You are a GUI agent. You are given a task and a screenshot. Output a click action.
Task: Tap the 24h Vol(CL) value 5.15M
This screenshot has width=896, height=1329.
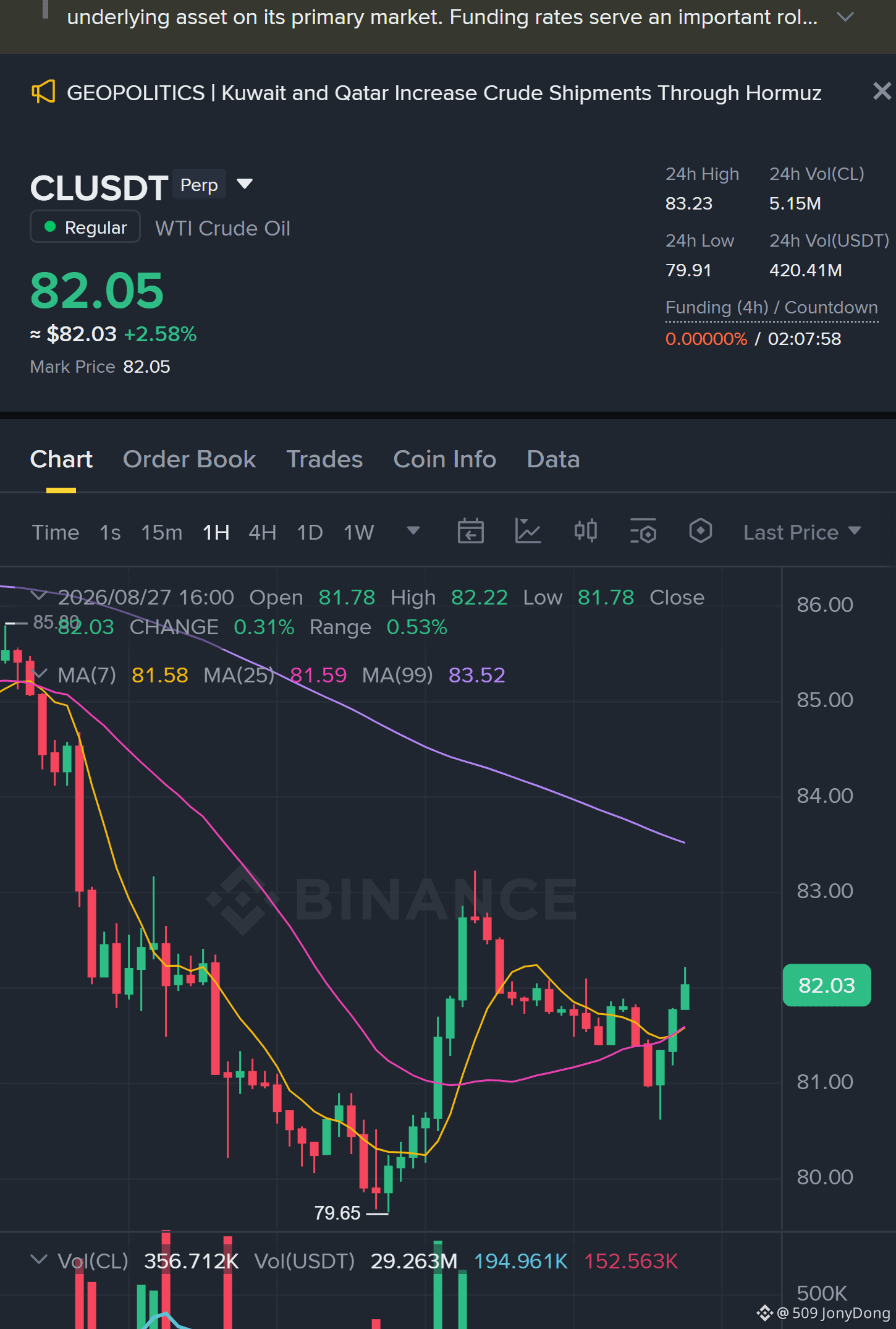[795, 203]
